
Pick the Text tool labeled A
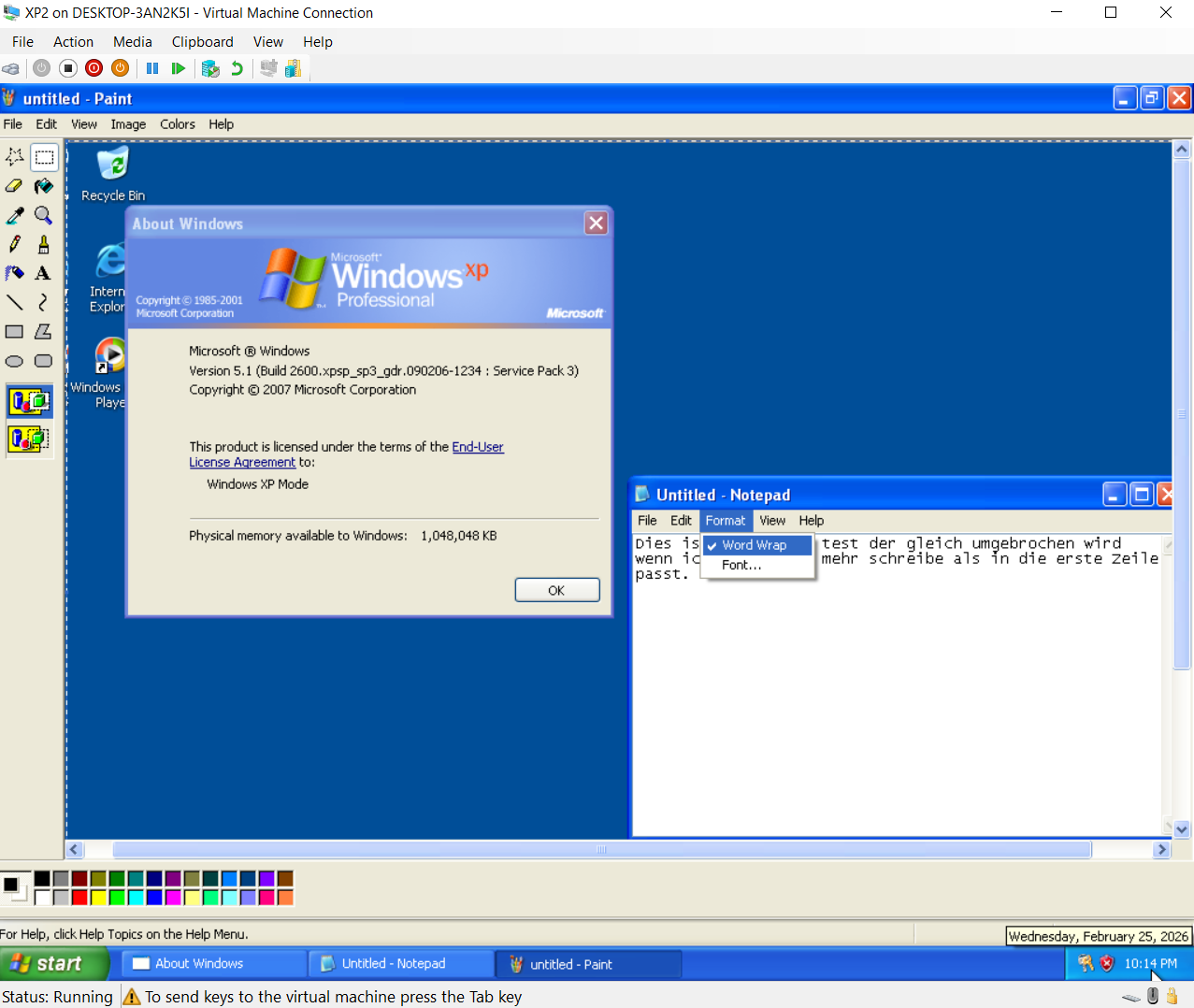point(44,273)
